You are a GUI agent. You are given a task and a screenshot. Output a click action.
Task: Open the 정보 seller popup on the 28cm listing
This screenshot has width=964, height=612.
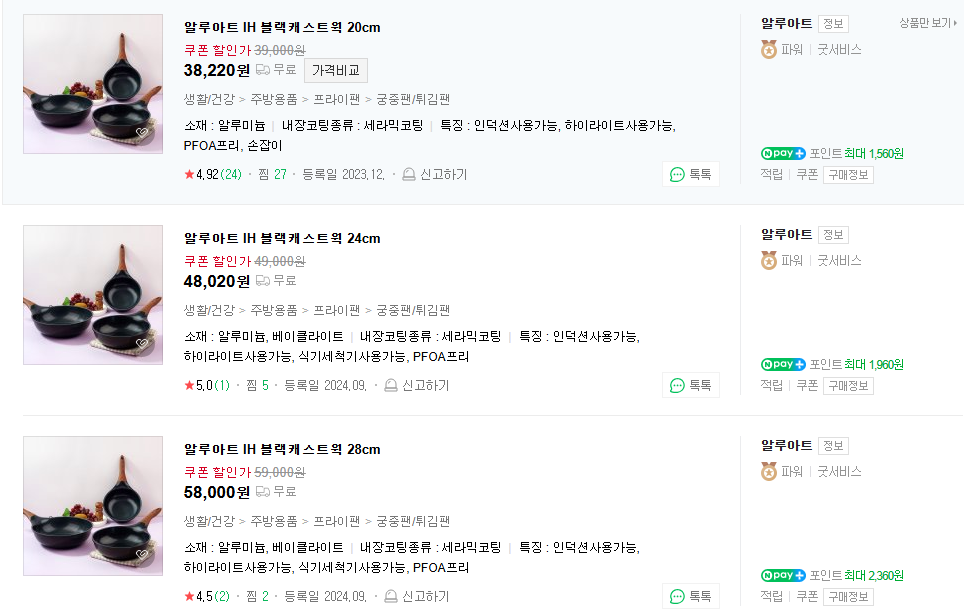pos(833,446)
